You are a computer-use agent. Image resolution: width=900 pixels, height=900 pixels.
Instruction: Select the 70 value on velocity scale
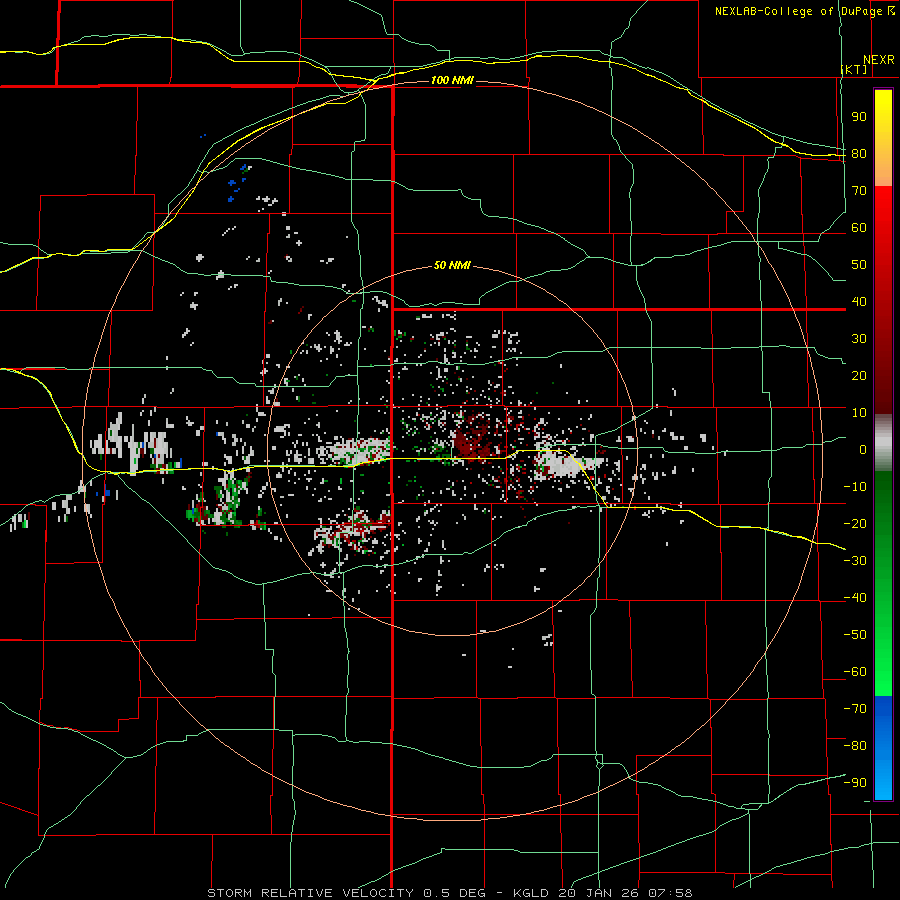pos(859,191)
